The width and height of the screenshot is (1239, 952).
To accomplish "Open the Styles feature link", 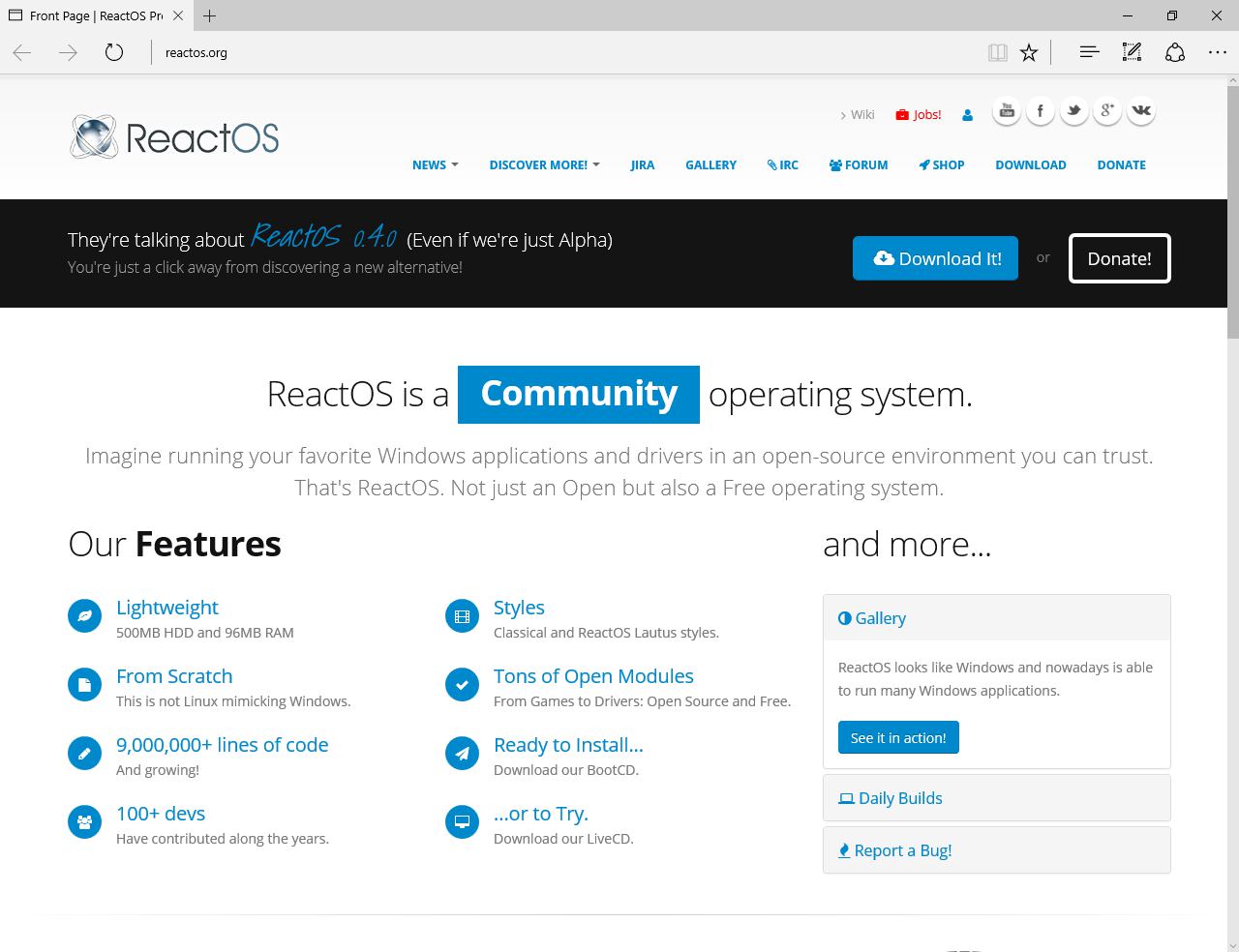I will tap(519, 608).
